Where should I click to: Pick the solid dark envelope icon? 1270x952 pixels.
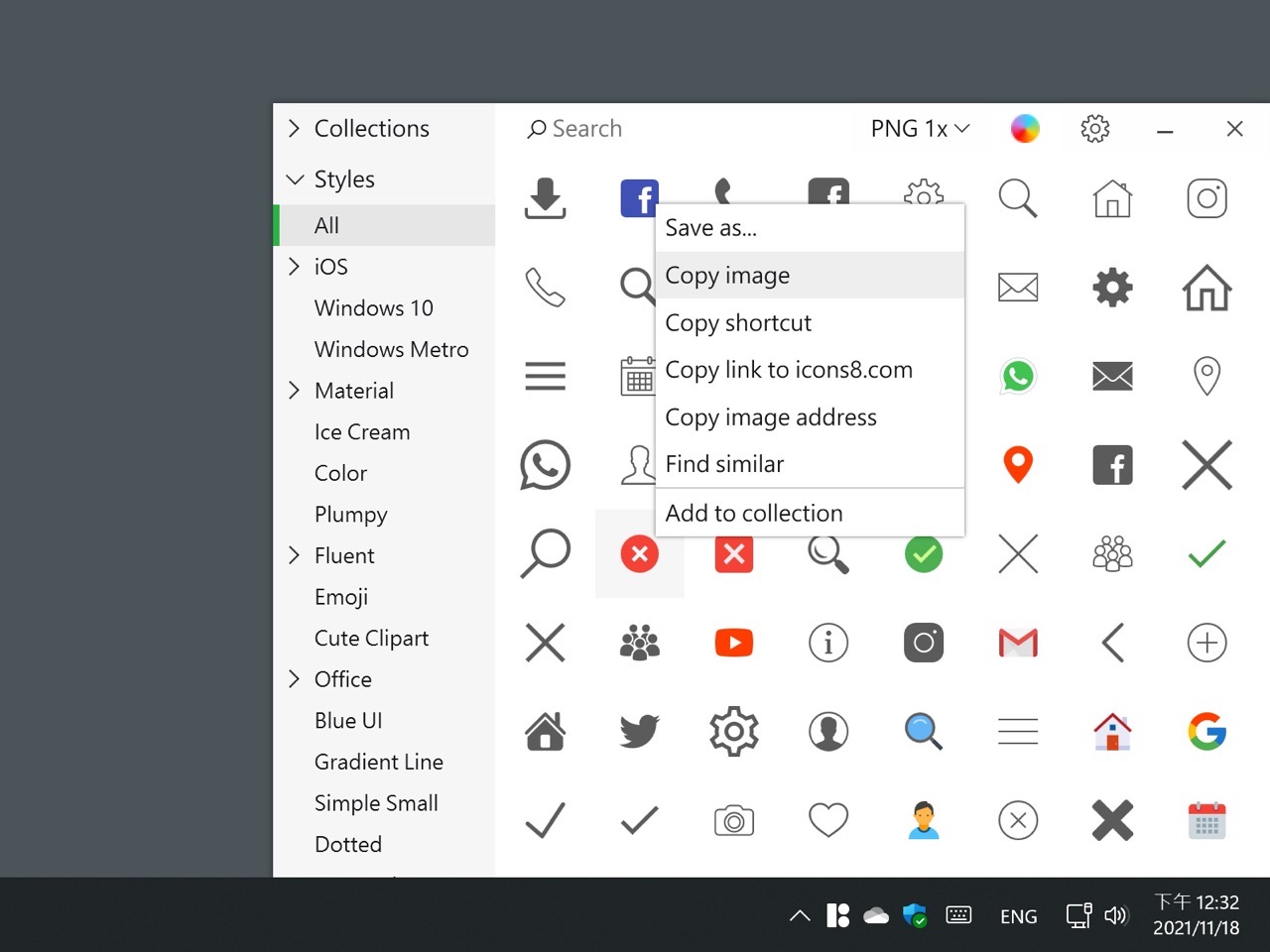1112,376
